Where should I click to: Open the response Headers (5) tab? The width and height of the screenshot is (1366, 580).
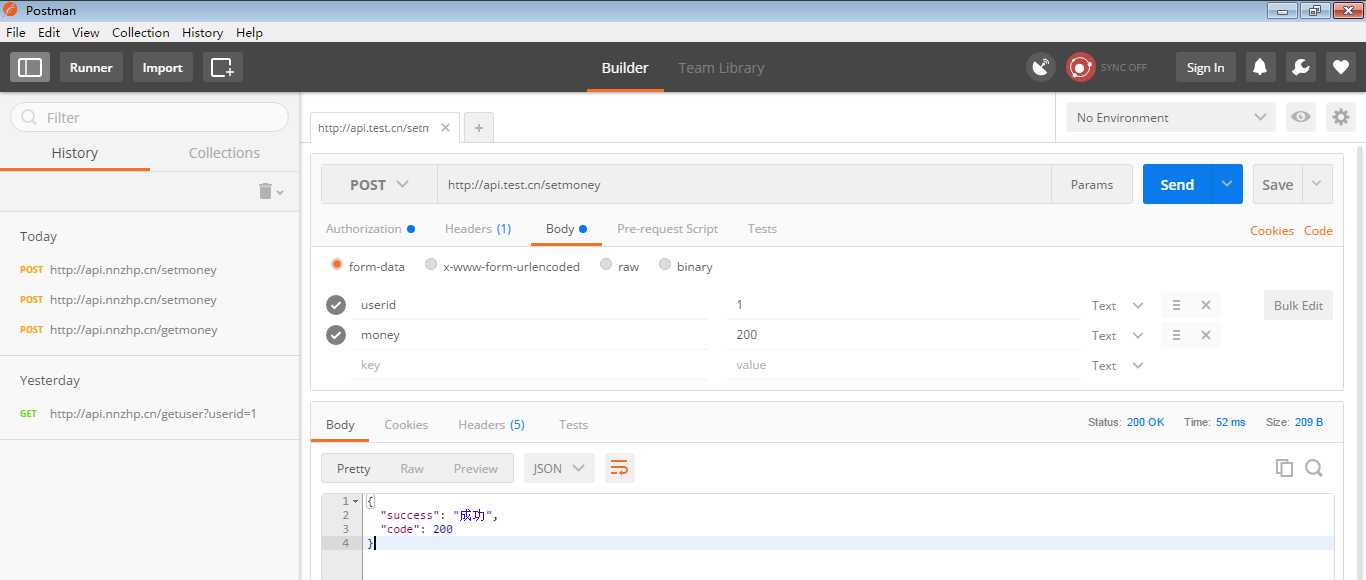click(x=491, y=425)
